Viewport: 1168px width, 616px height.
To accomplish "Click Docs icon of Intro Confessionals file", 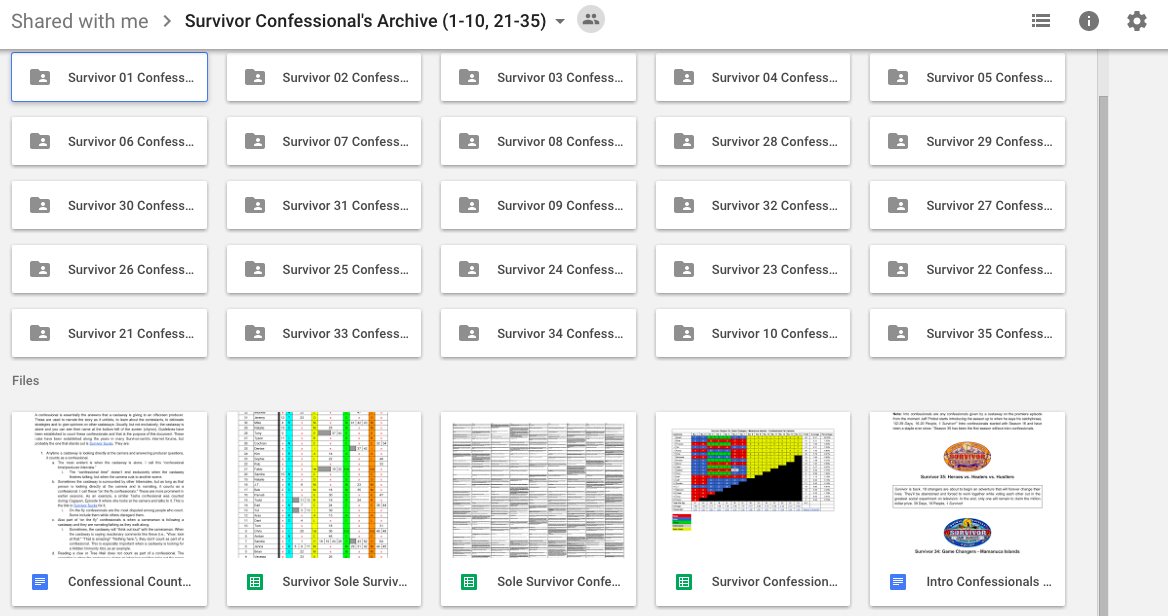I will pos(898,582).
